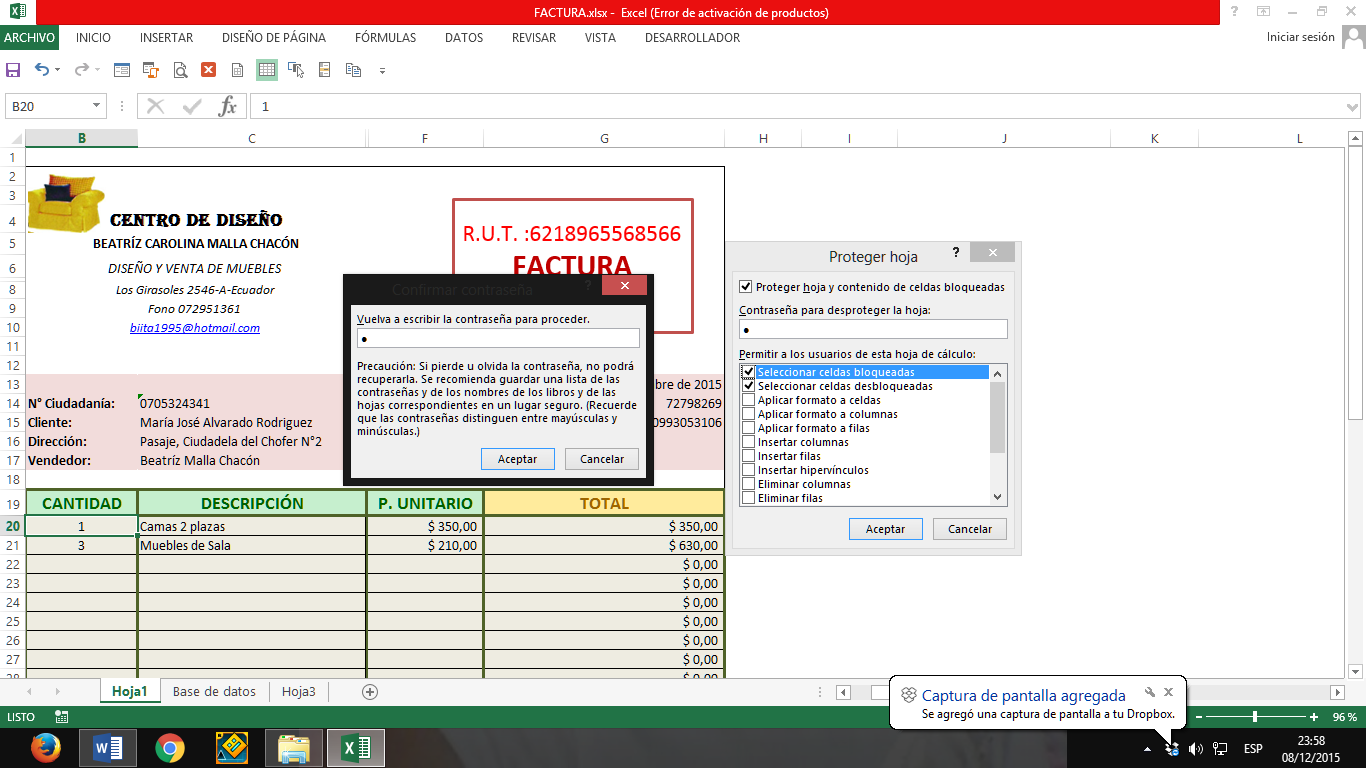Click the red X icon in quick access toolbar
Image resolution: width=1366 pixels, height=768 pixels.
208,70
